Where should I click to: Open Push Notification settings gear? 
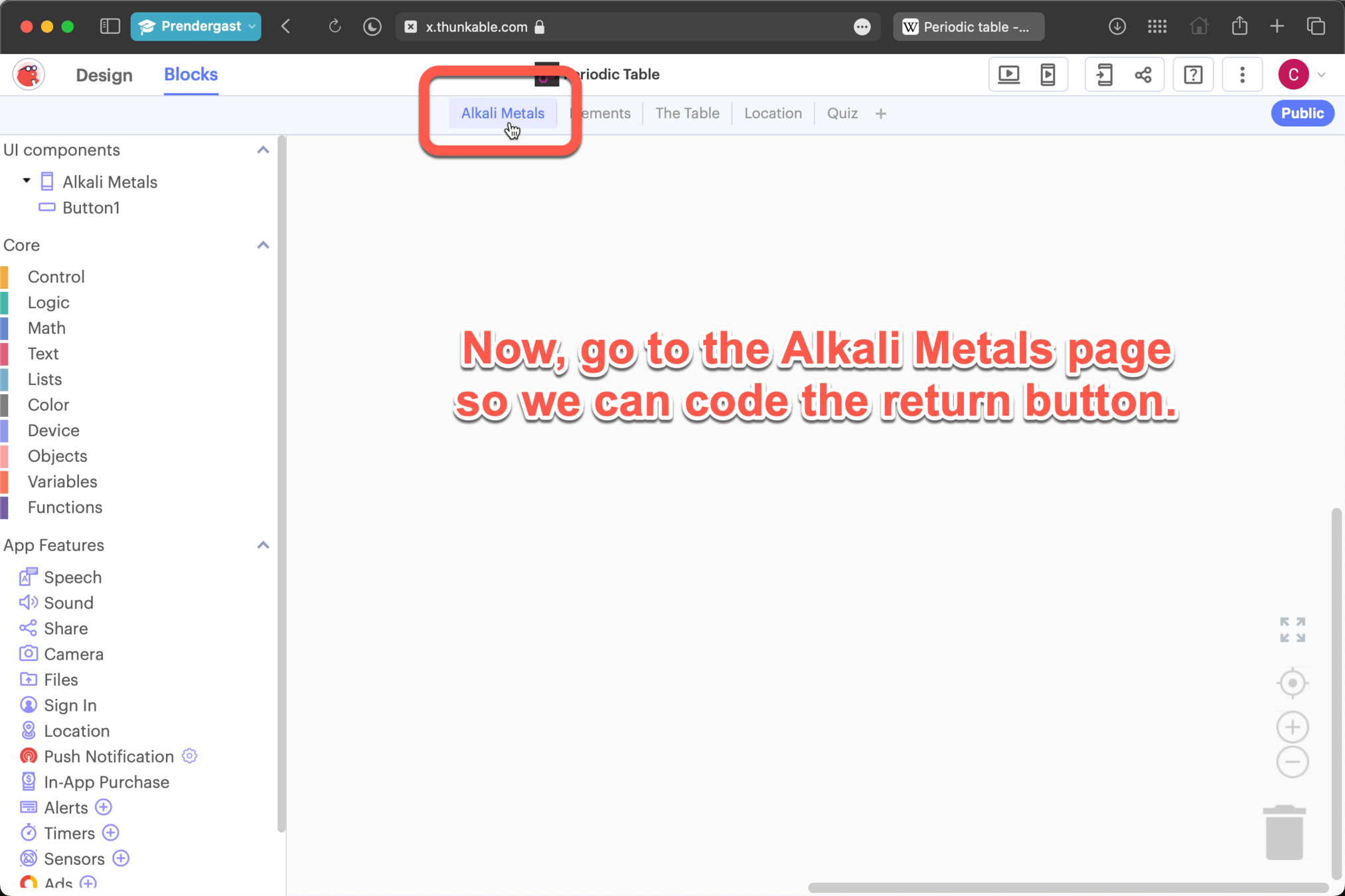click(189, 756)
